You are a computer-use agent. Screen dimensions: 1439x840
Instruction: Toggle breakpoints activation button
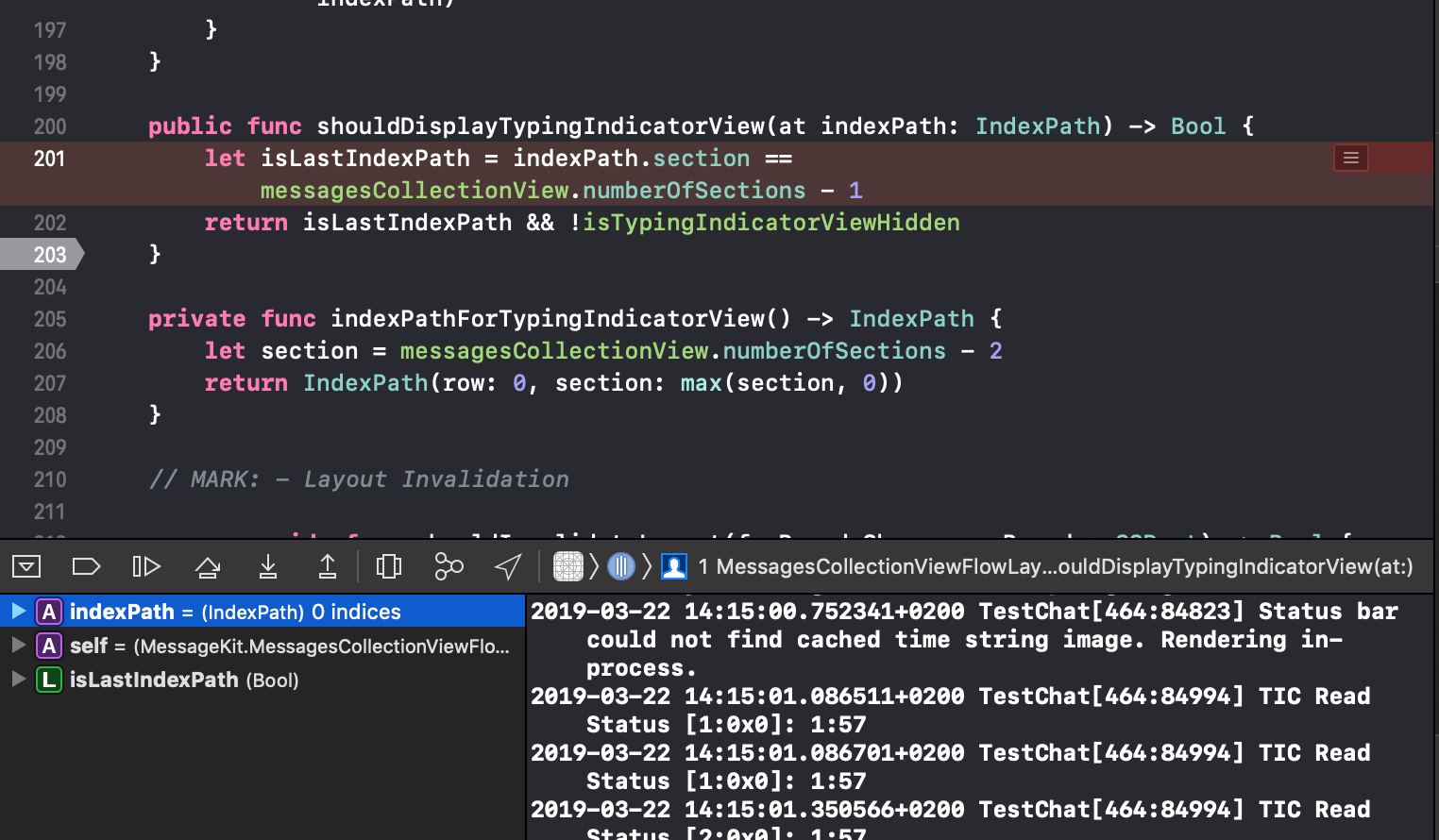pyautogui.click(x=86, y=566)
